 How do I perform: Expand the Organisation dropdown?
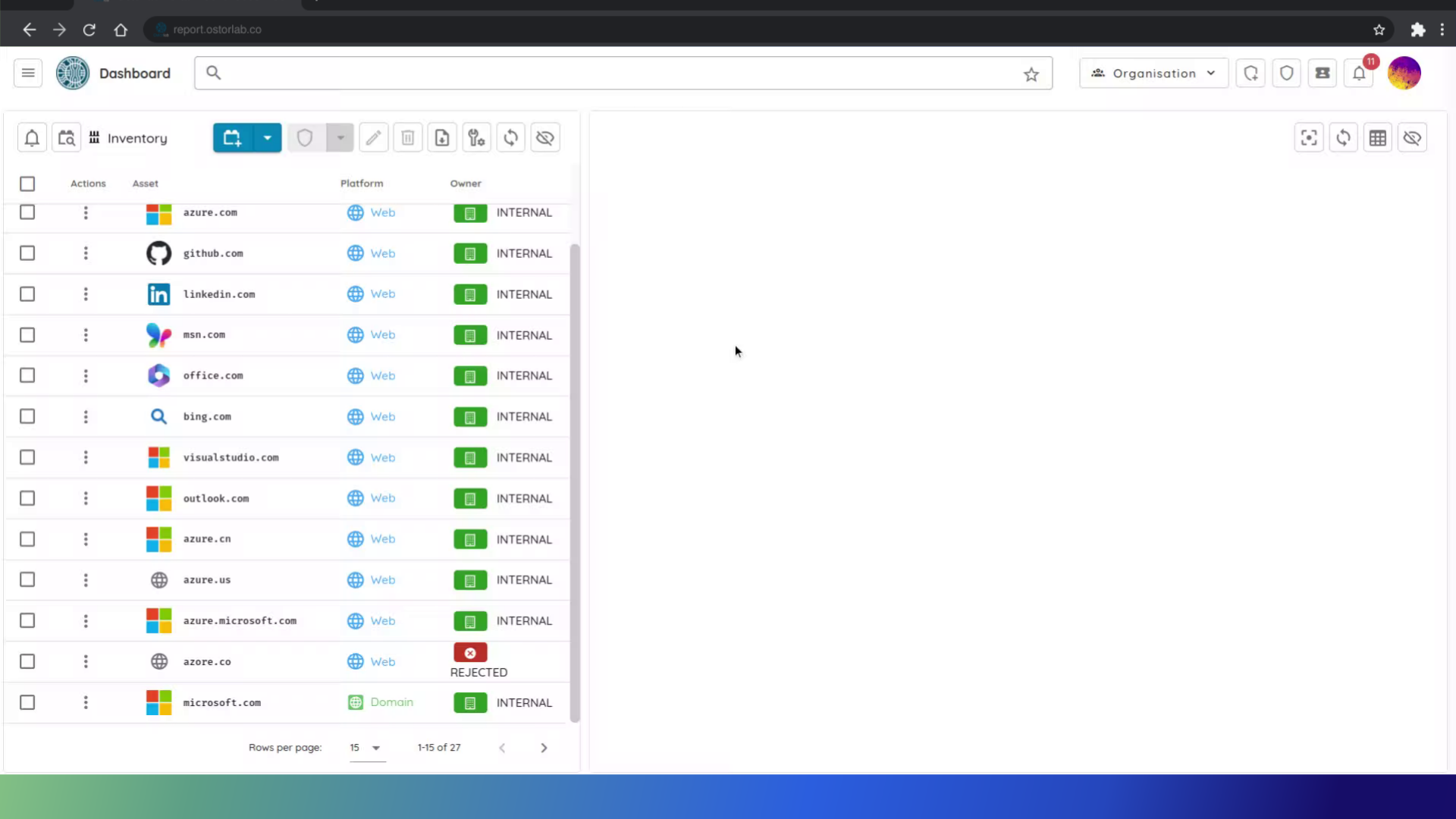pos(1153,74)
